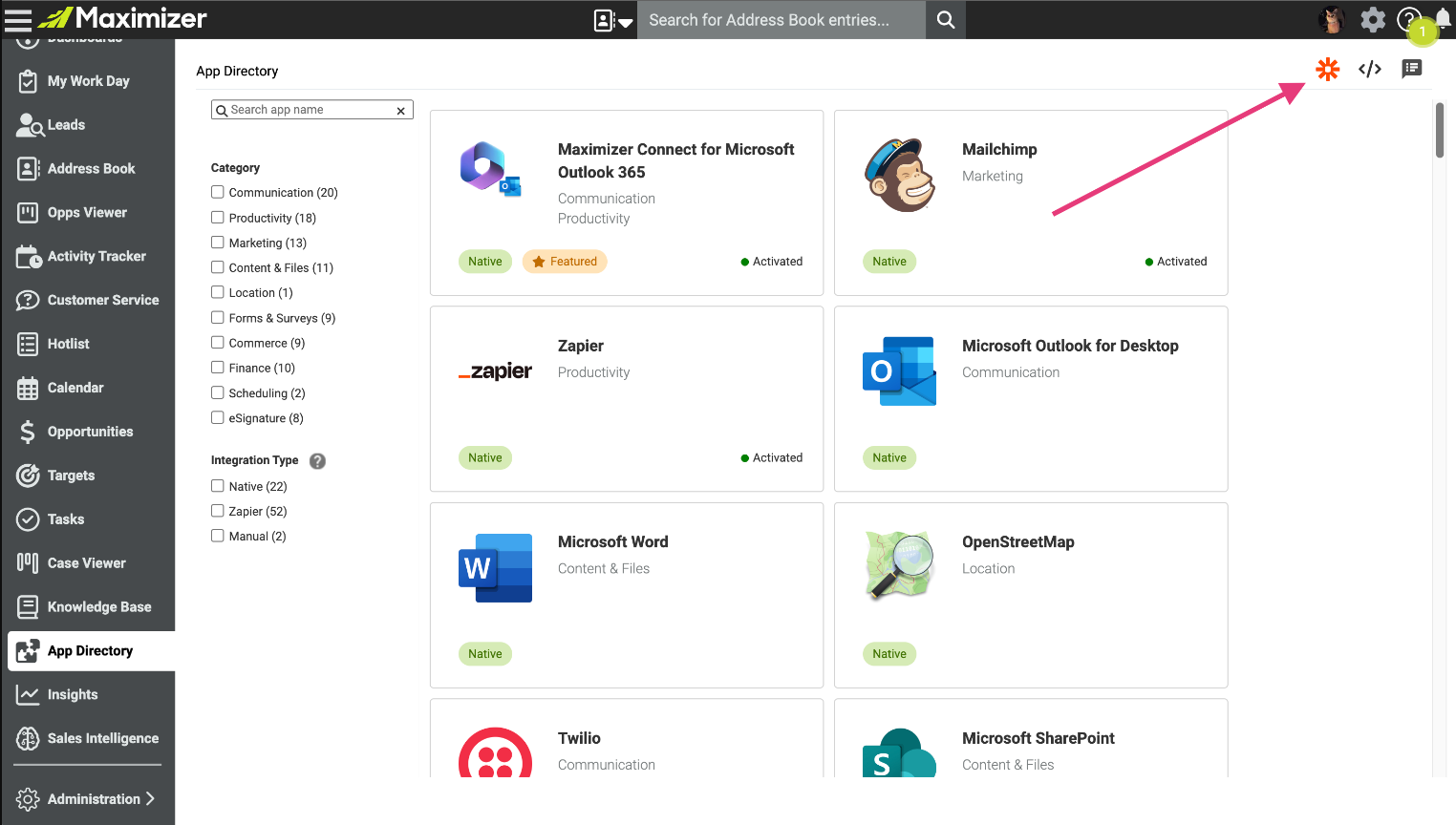Image resolution: width=1456 pixels, height=825 pixels.
Task: Open the Microsoft Word app title
Action: tap(613, 541)
